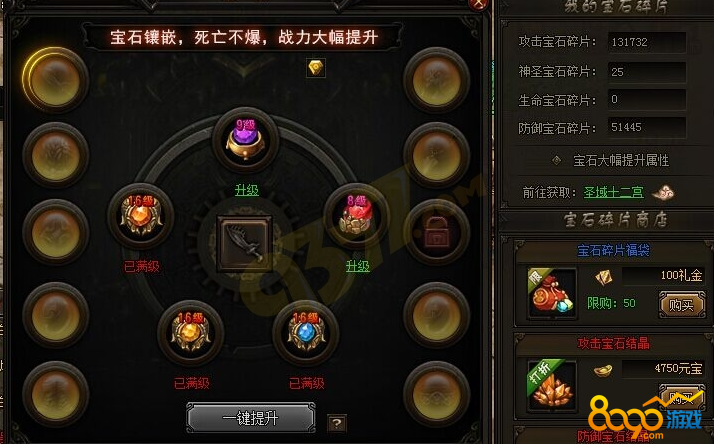
Task: Click the locked padlock equipment slot
Action: pos(437,232)
